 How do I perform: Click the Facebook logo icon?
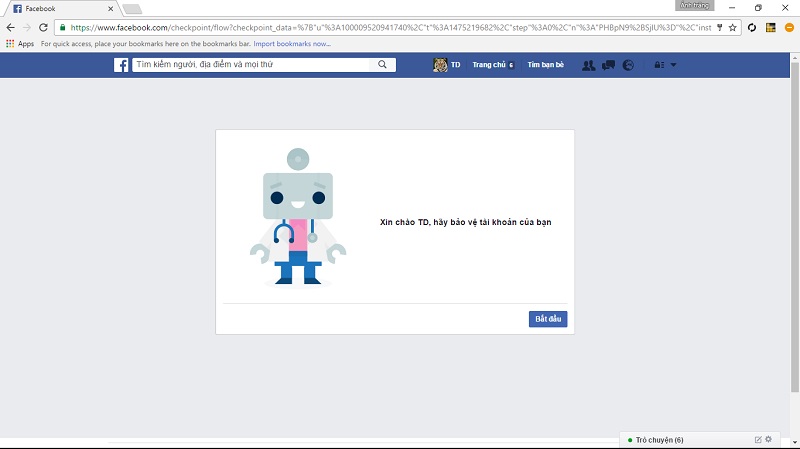[121, 65]
